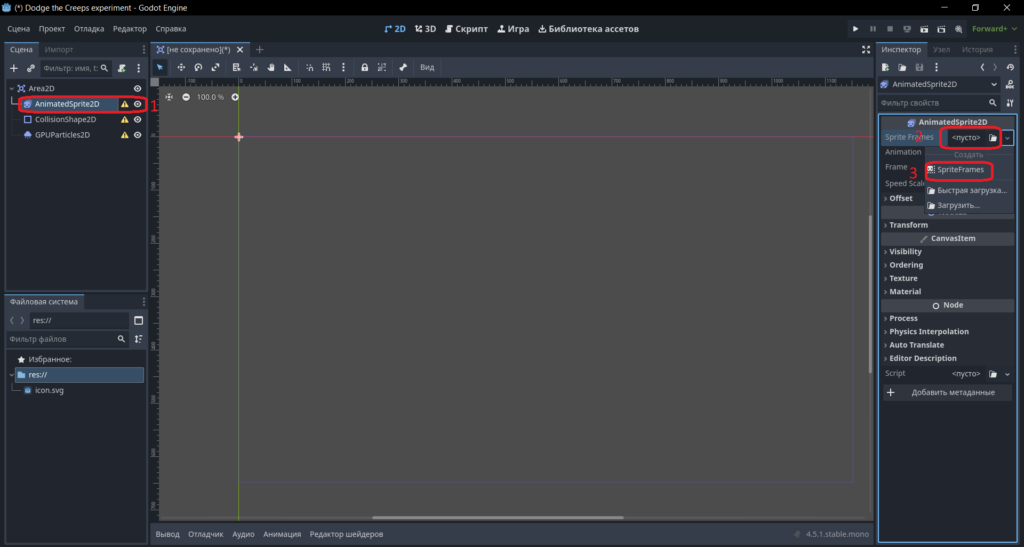Hide the GPUParticles2D node

tap(138, 135)
